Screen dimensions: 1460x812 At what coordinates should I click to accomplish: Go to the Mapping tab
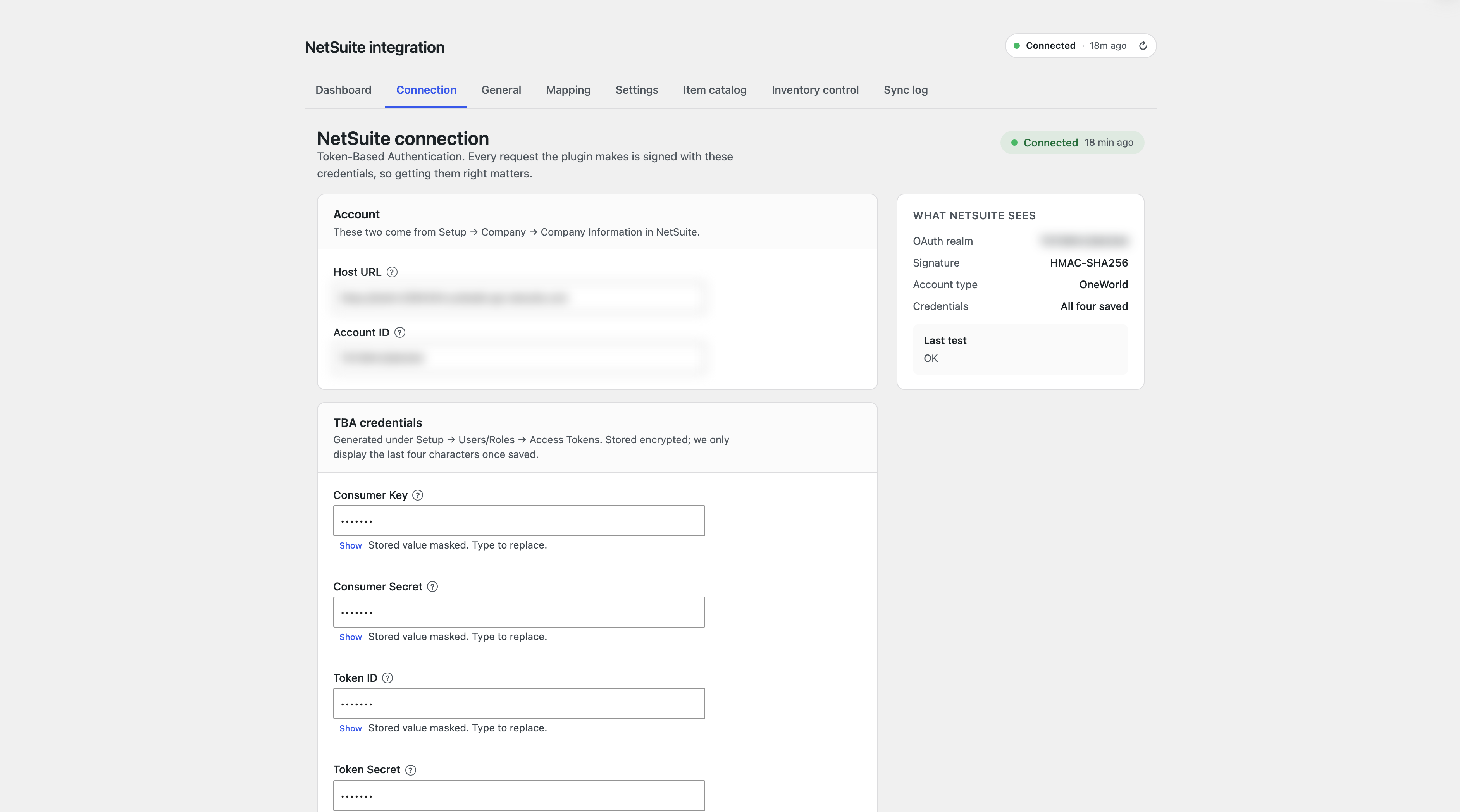568,90
